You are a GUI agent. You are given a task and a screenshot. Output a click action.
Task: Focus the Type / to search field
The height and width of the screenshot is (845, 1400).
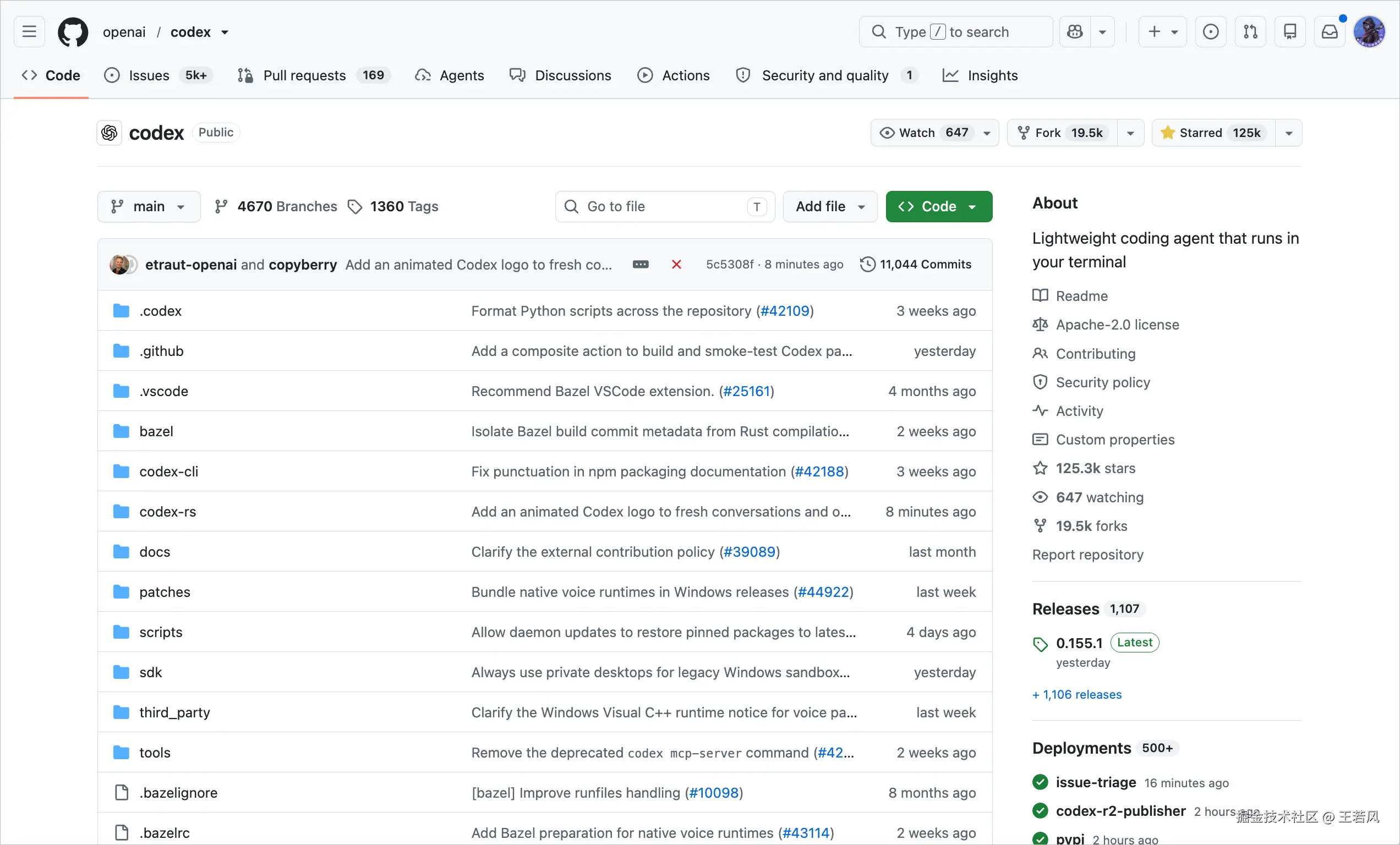(x=956, y=32)
